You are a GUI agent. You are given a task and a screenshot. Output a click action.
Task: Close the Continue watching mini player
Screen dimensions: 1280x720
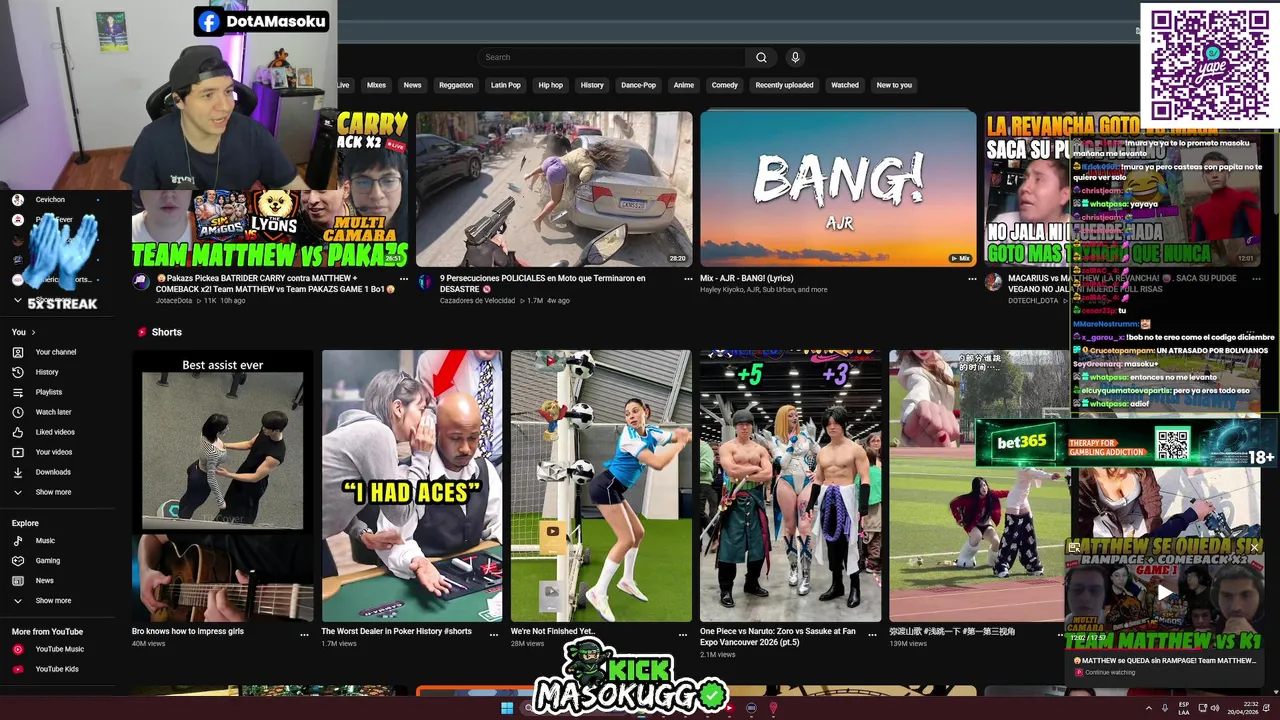point(1254,548)
